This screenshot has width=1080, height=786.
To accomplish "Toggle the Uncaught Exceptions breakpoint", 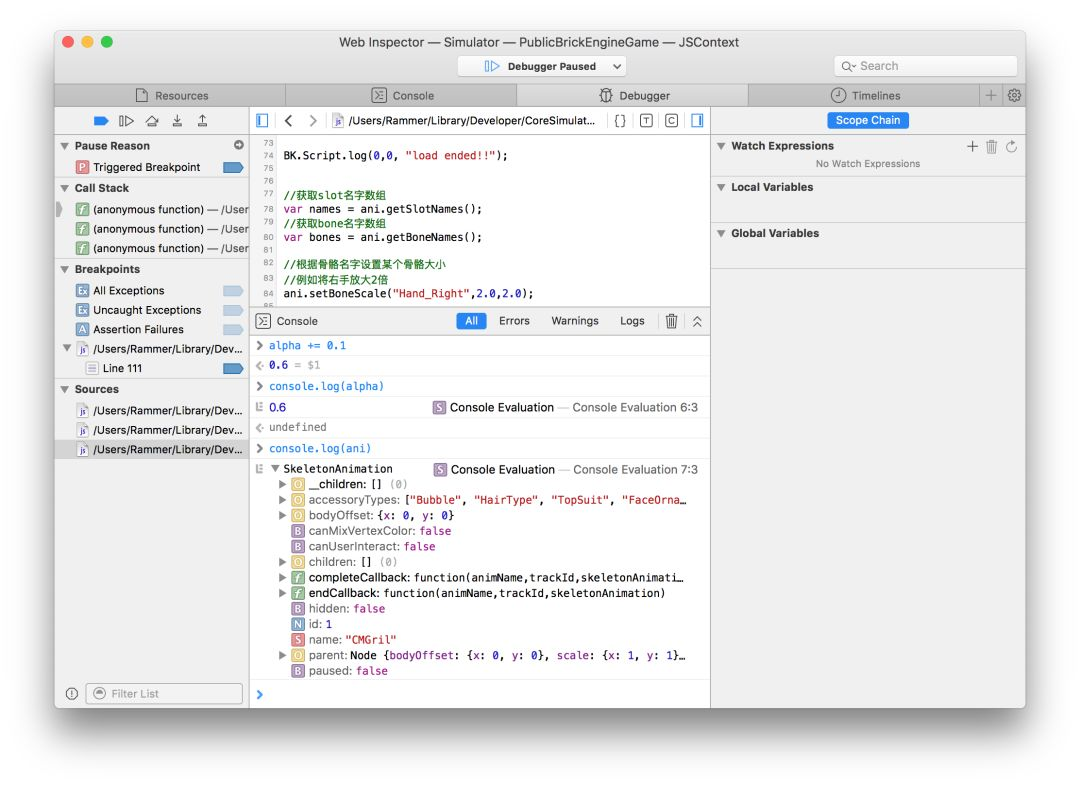I will (233, 310).
